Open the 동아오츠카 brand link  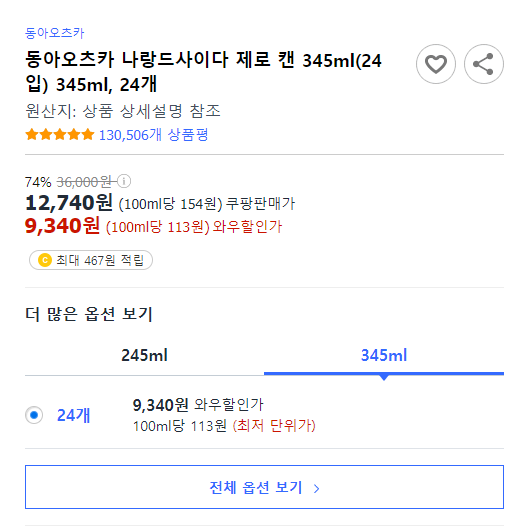[x=54, y=33]
